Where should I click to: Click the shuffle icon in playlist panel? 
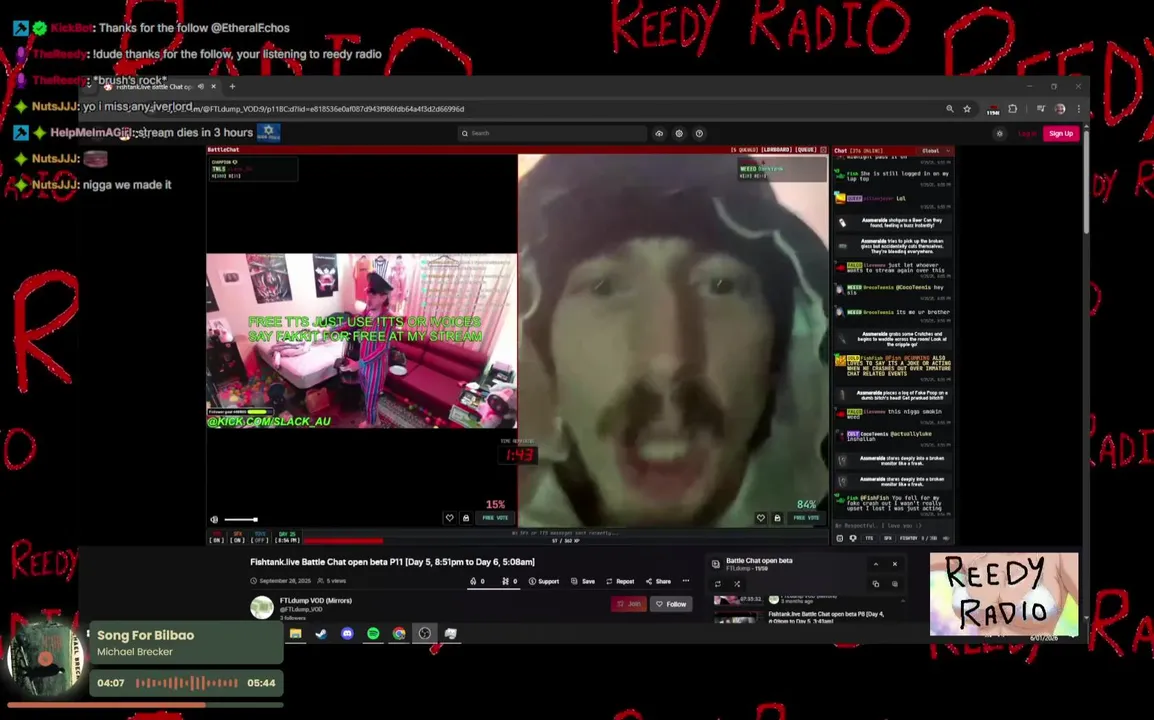click(737, 584)
